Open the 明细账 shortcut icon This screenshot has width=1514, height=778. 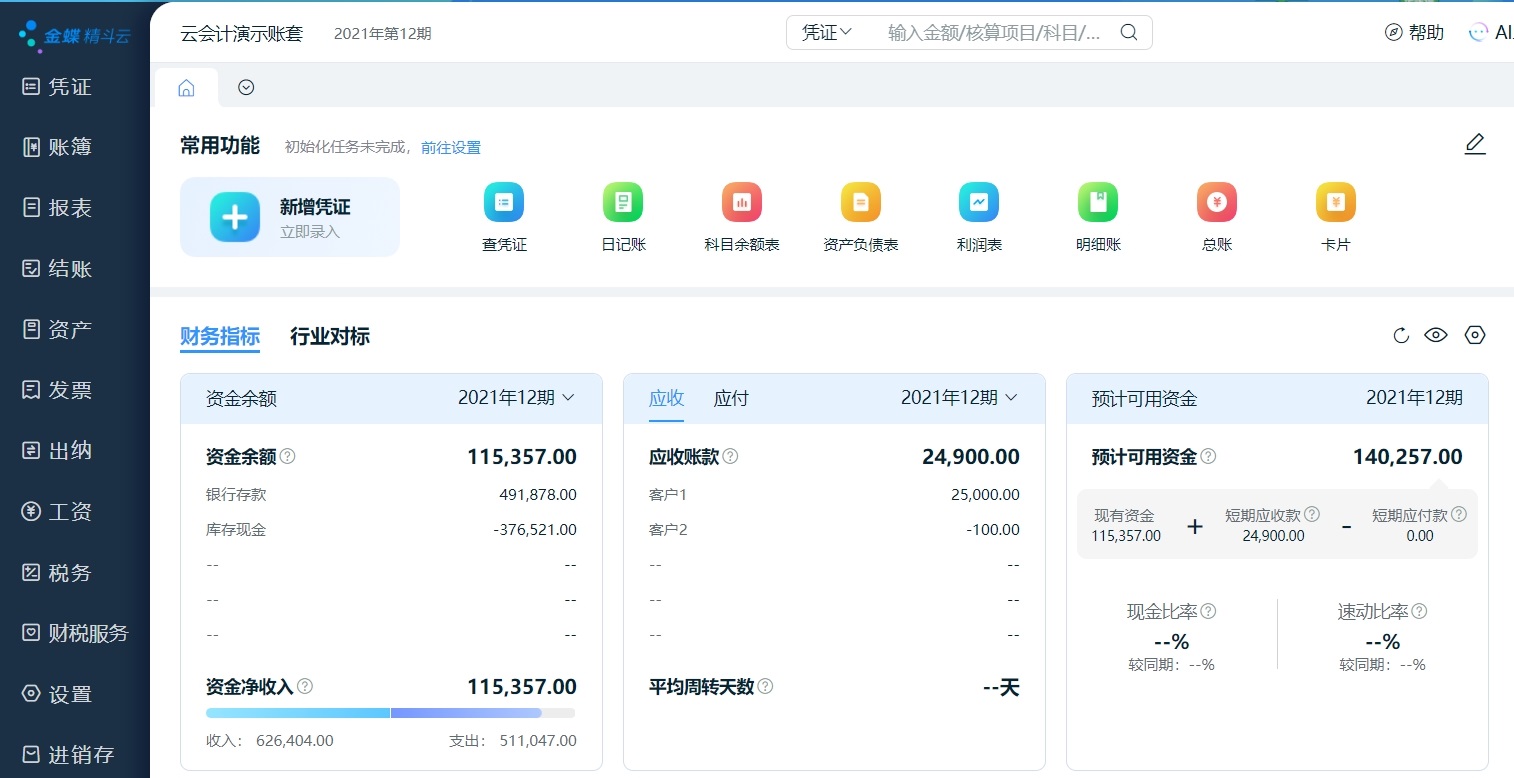pyautogui.click(x=1098, y=202)
